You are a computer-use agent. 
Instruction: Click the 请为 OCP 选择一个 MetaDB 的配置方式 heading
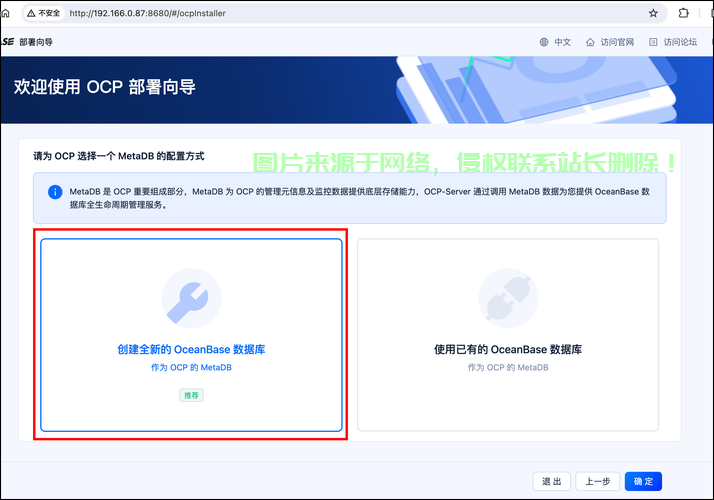[x=119, y=156]
